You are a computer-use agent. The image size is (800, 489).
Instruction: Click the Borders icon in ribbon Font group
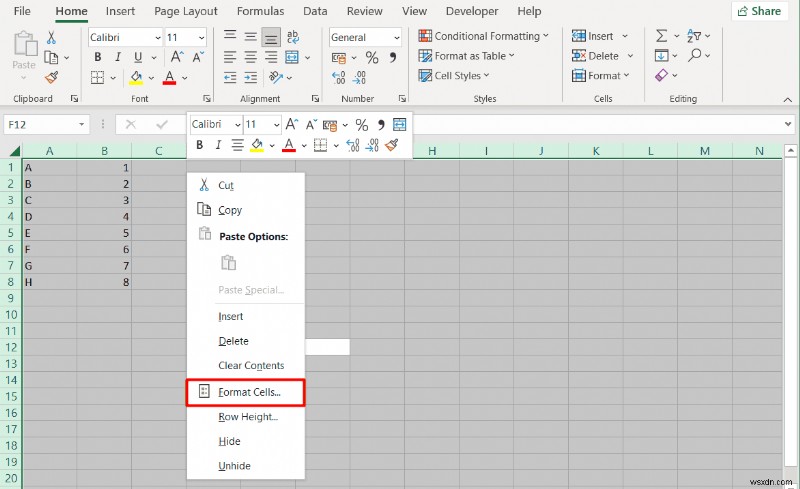(97, 78)
